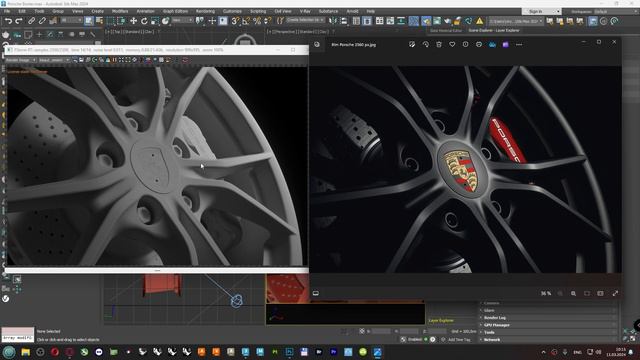Toggle the Angle Snap icon
The height and width of the screenshot is (360, 640).
(x=246, y=21)
